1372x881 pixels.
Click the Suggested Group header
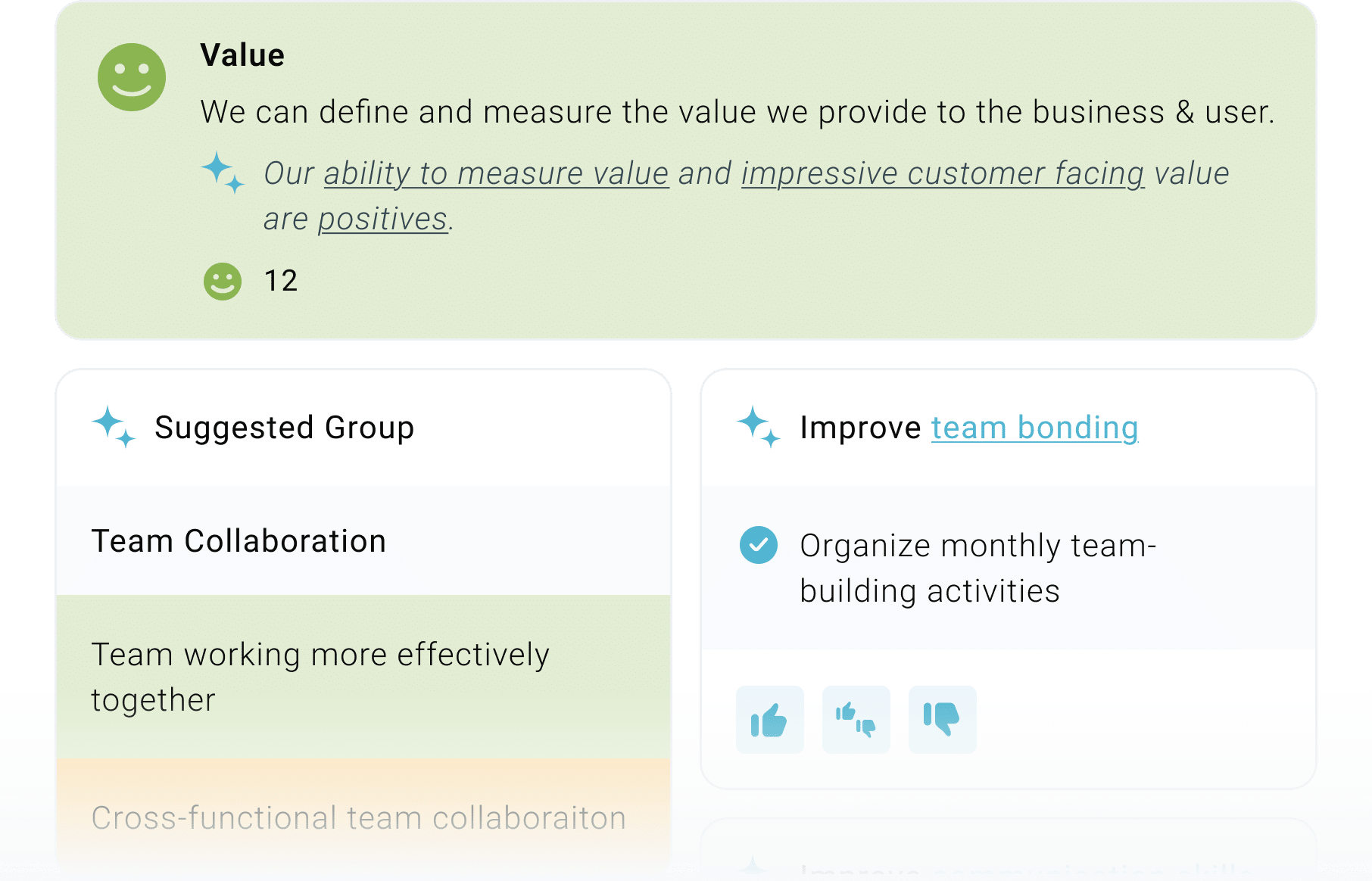click(284, 428)
